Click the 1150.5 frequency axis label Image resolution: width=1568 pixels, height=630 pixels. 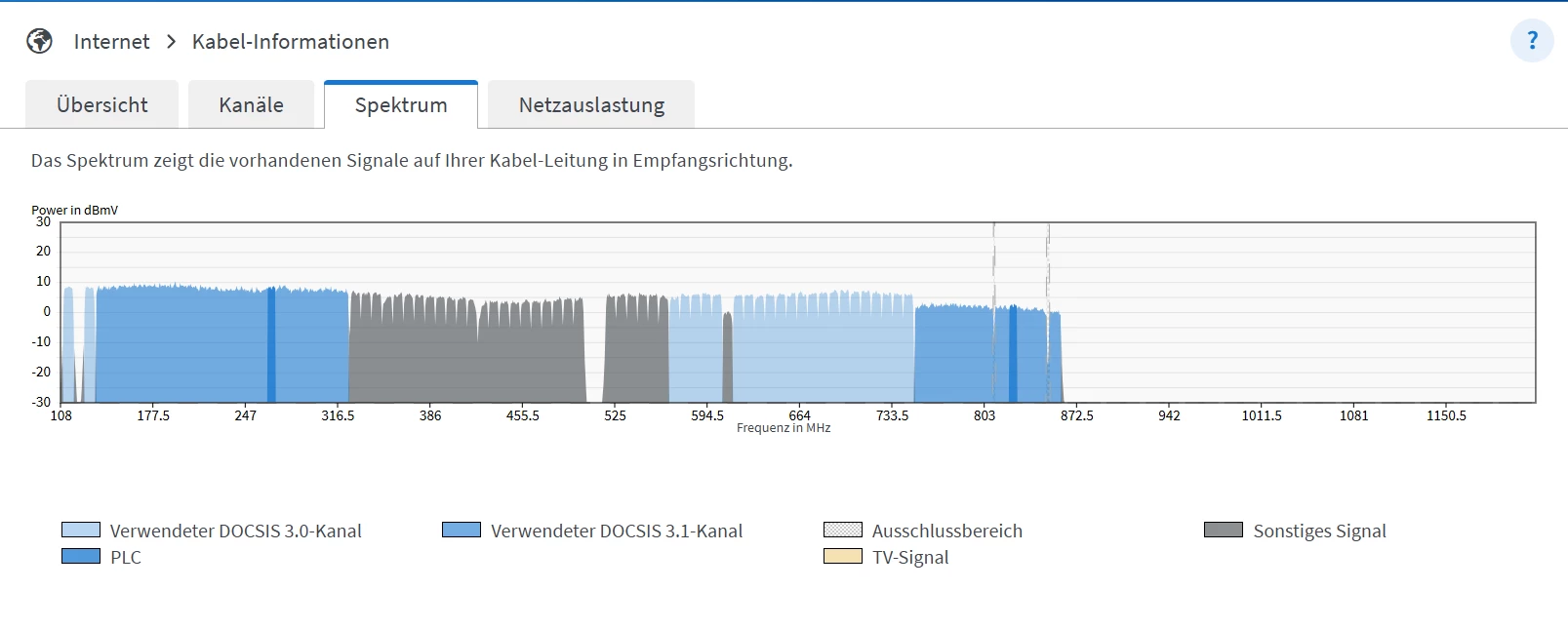pyautogui.click(x=1446, y=415)
